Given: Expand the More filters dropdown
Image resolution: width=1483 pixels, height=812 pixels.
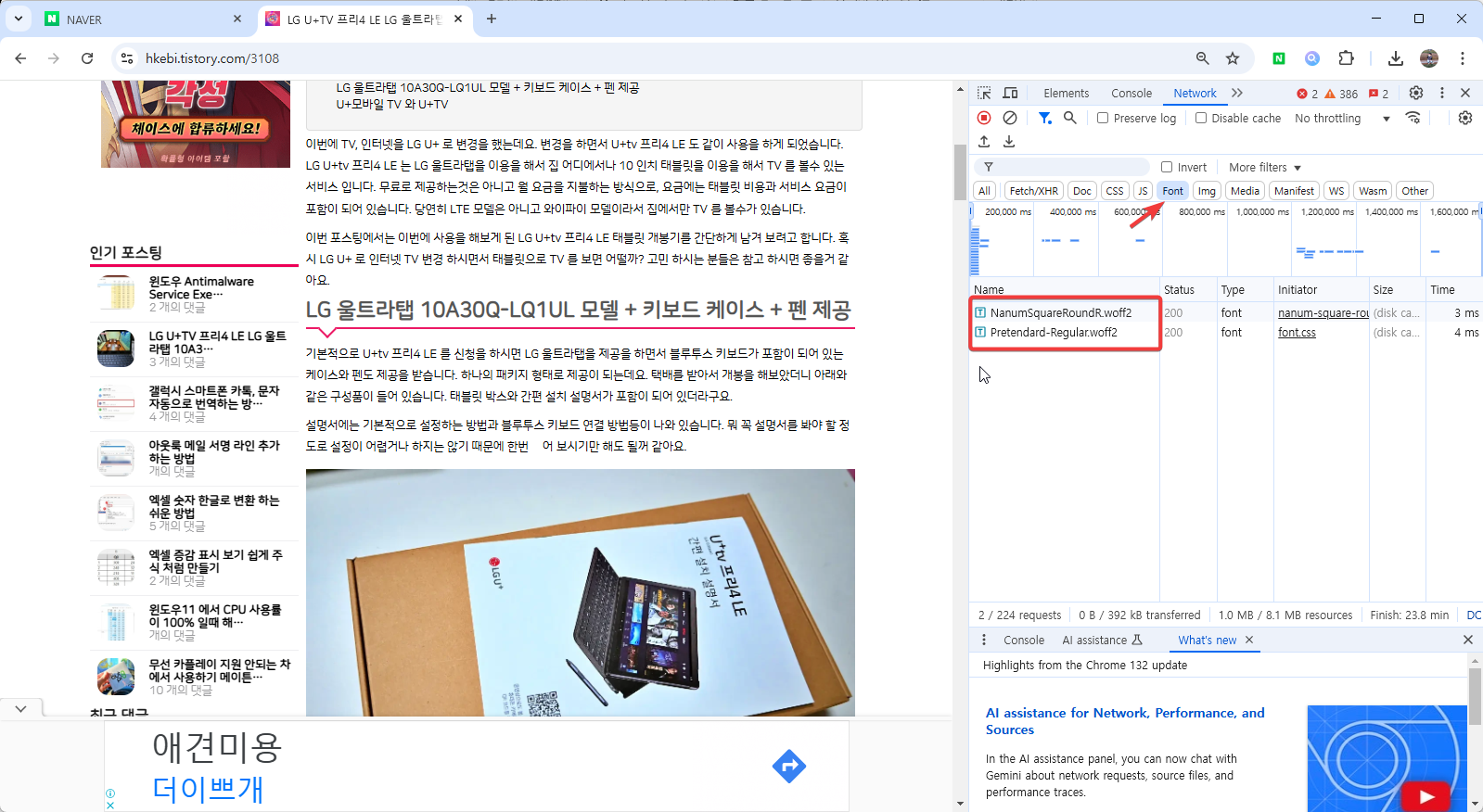Looking at the screenshot, I should coord(1265,167).
